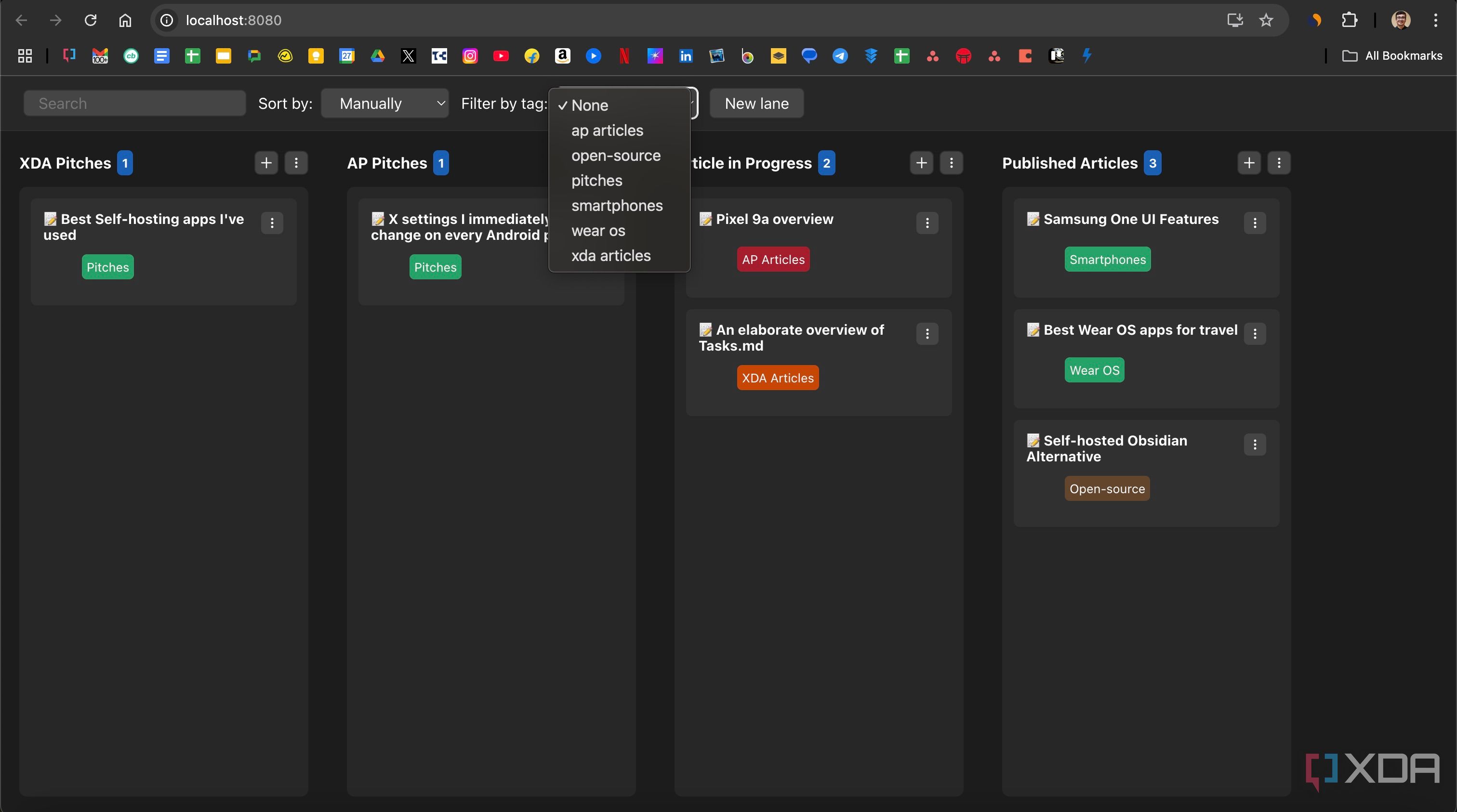The height and width of the screenshot is (812, 1457).
Task: Click the install app icon in address bar
Action: 1235,20
